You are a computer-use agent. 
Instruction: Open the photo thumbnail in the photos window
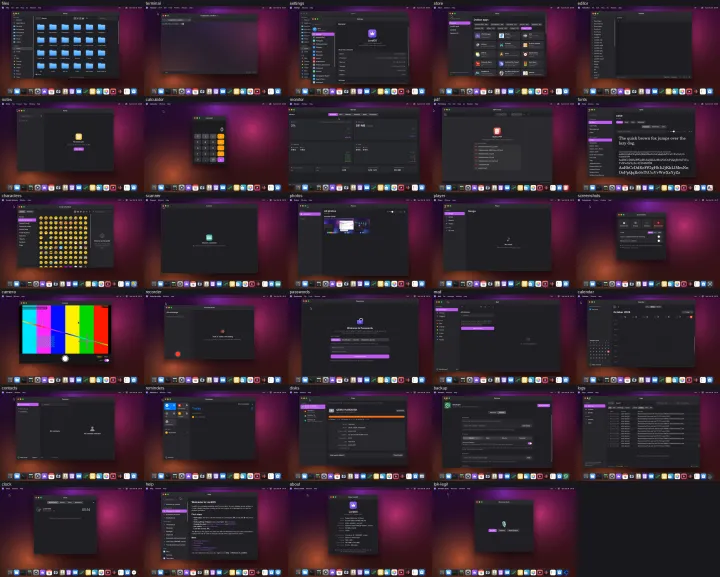pyautogui.click(x=347, y=226)
